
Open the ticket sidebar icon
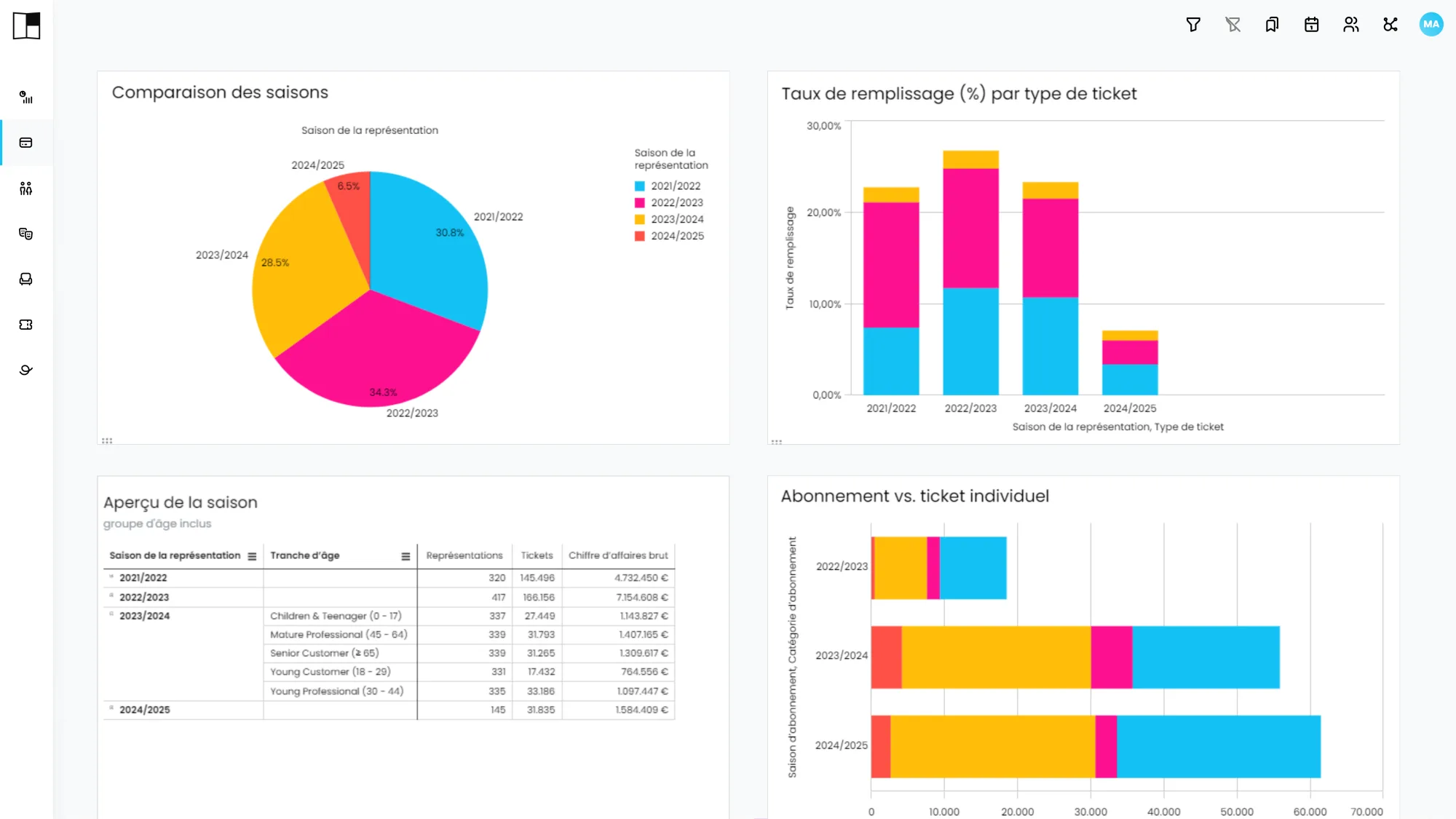26,325
